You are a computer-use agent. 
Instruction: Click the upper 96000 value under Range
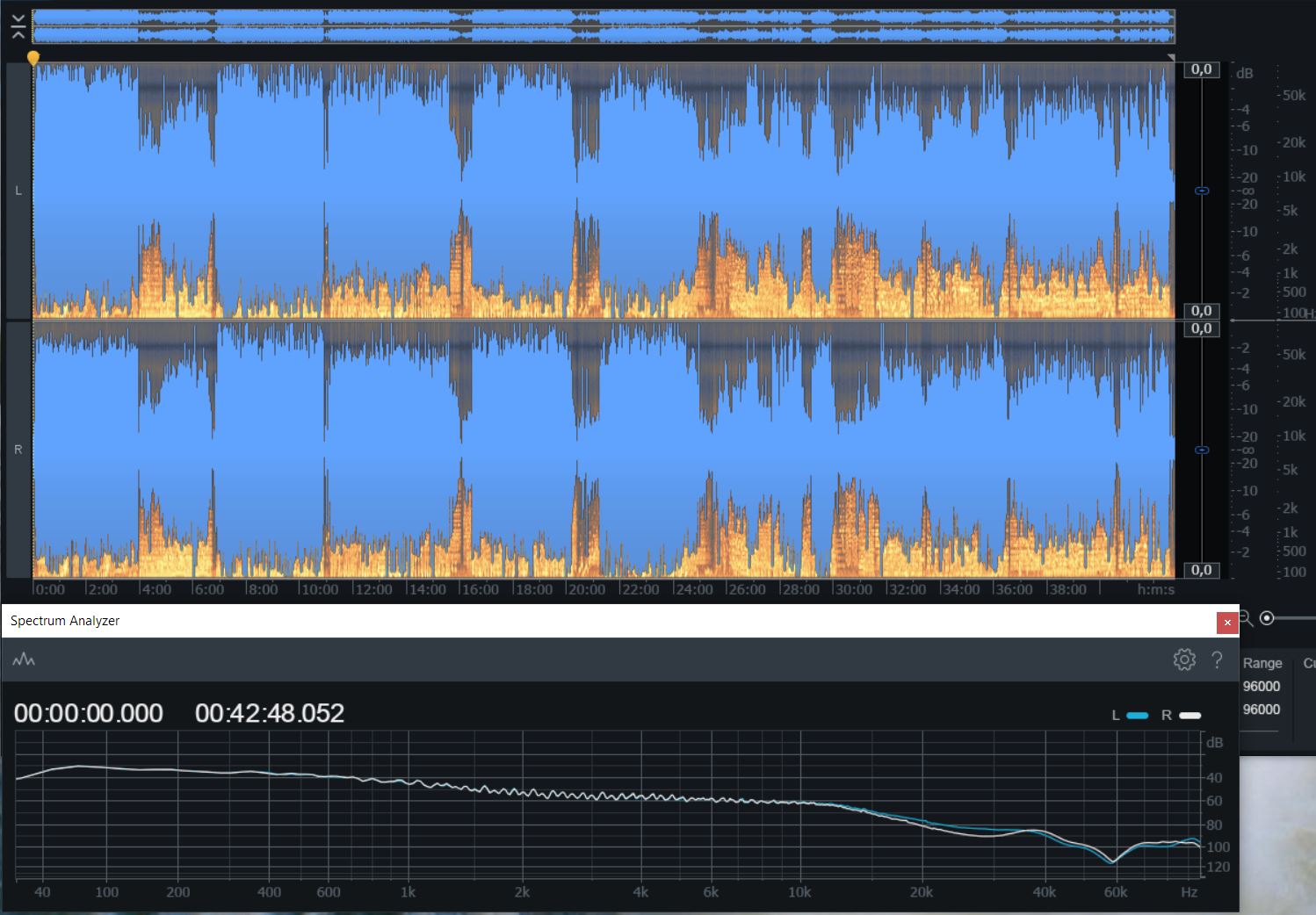point(1262,687)
